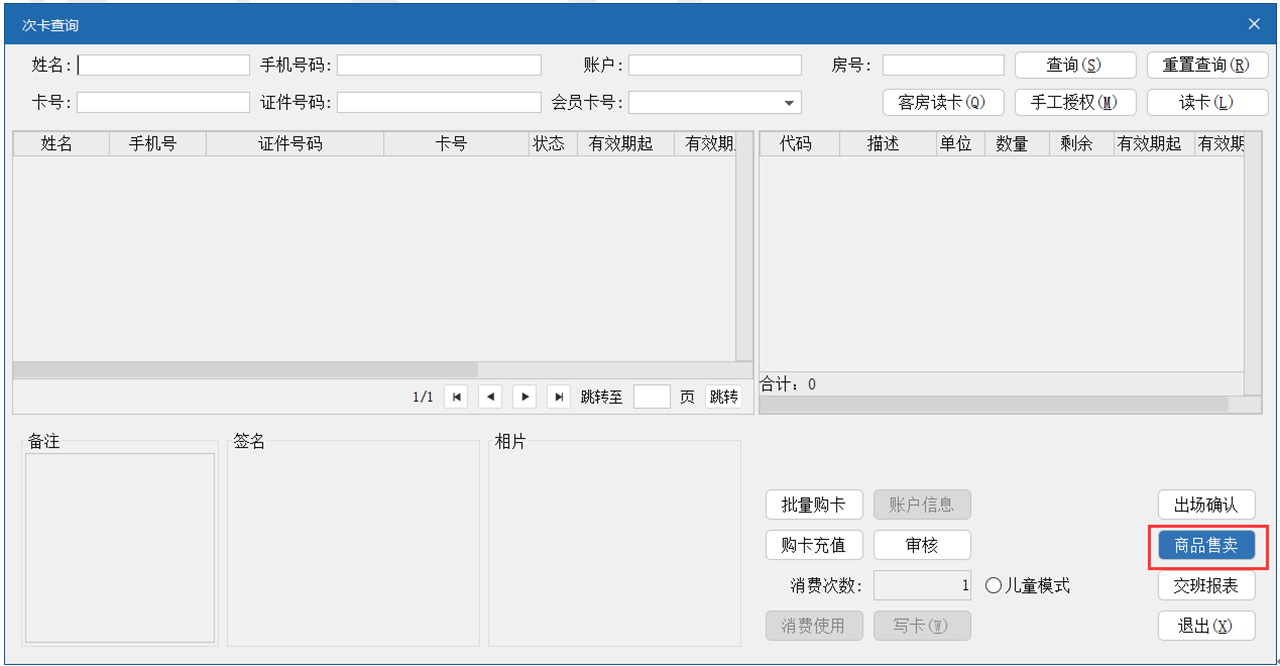The height and width of the screenshot is (666, 1280).
Task: Open the 会员卡号 dropdown
Action: pyautogui.click(x=789, y=103)
